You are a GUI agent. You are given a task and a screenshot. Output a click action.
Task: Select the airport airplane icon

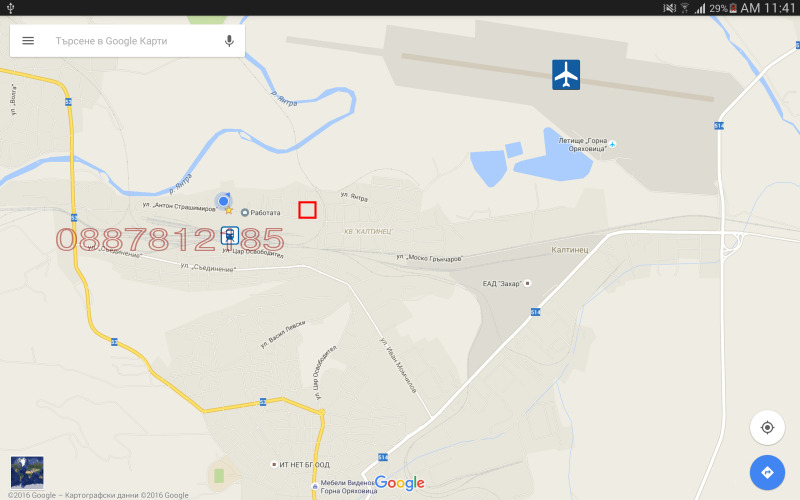coord(566,74)
